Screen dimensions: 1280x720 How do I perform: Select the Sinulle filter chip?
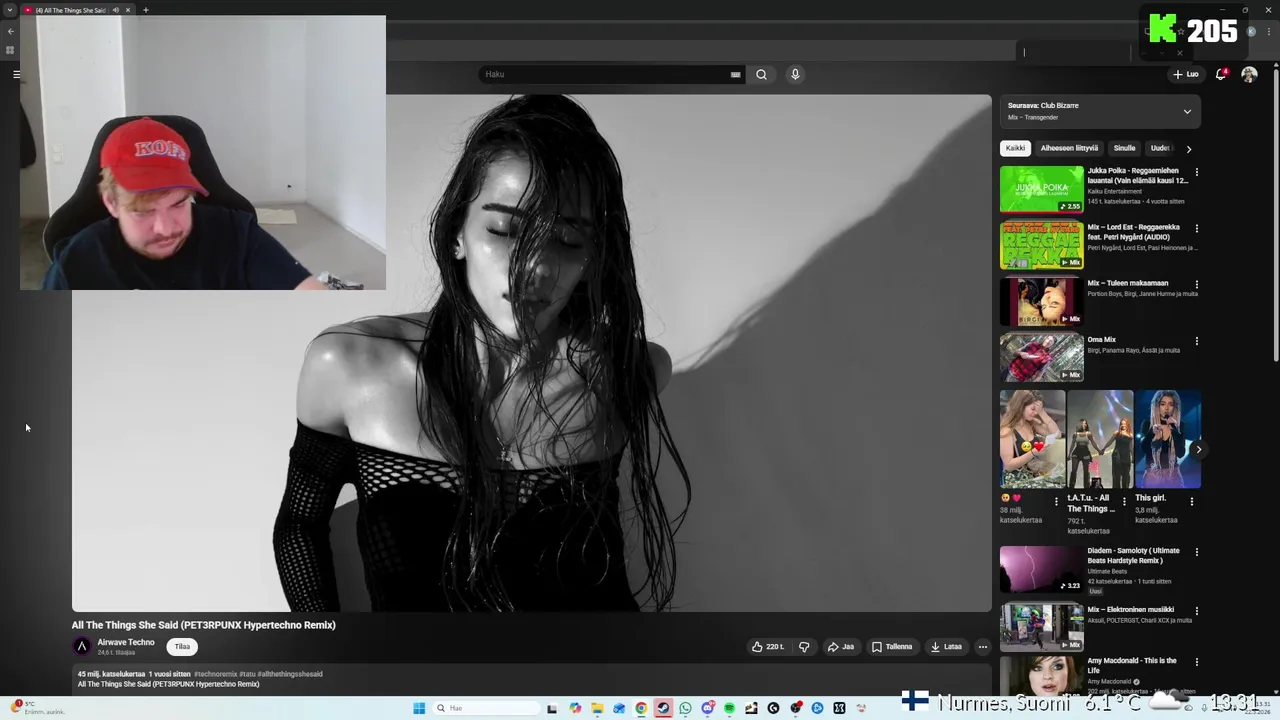tap(1125, 148)
